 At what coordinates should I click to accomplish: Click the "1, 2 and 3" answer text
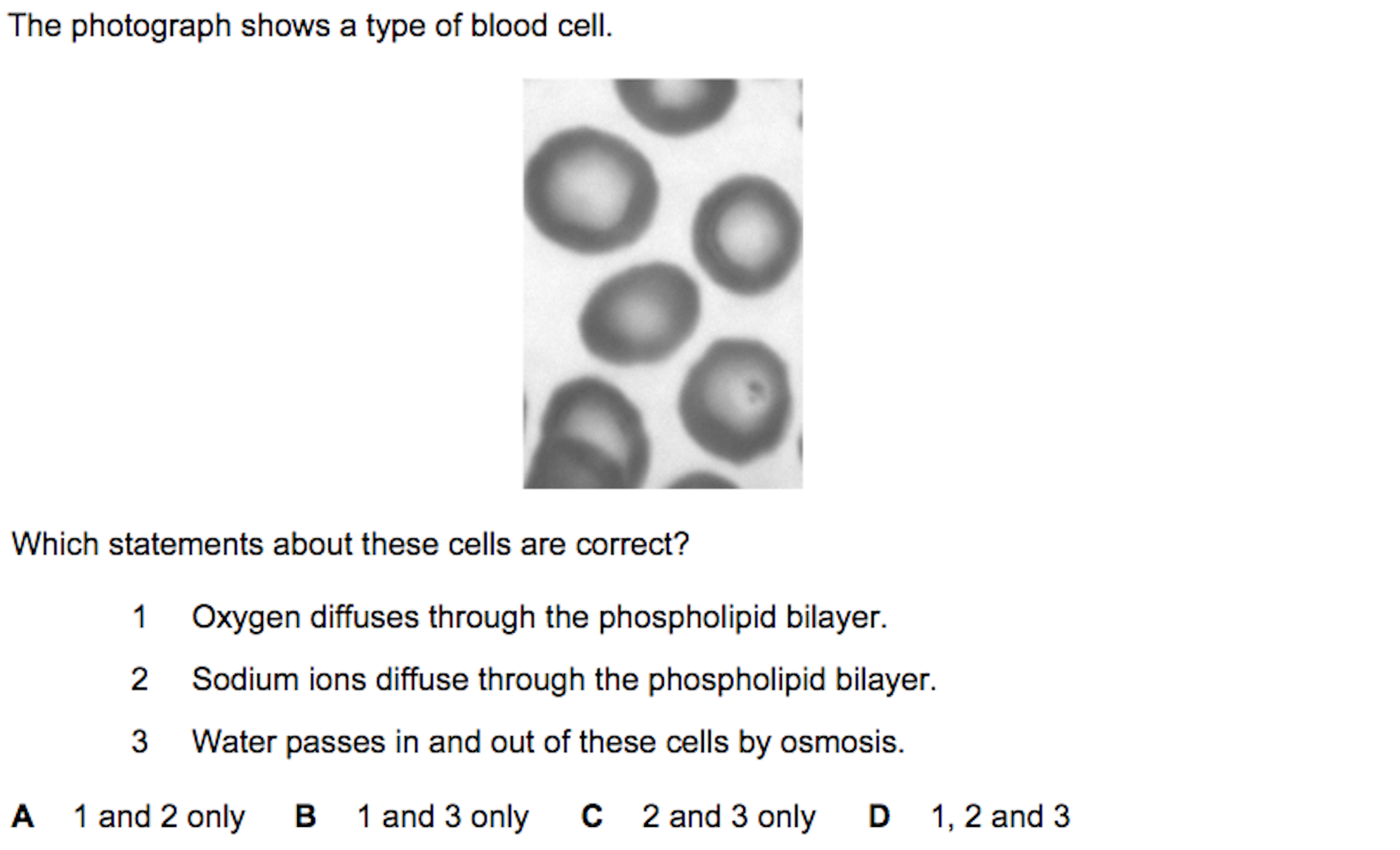[x=1000, y=817]
